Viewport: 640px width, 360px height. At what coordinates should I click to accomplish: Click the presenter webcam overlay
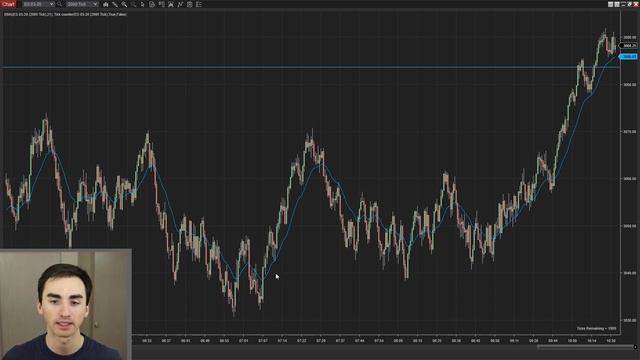tap(66, 304)
